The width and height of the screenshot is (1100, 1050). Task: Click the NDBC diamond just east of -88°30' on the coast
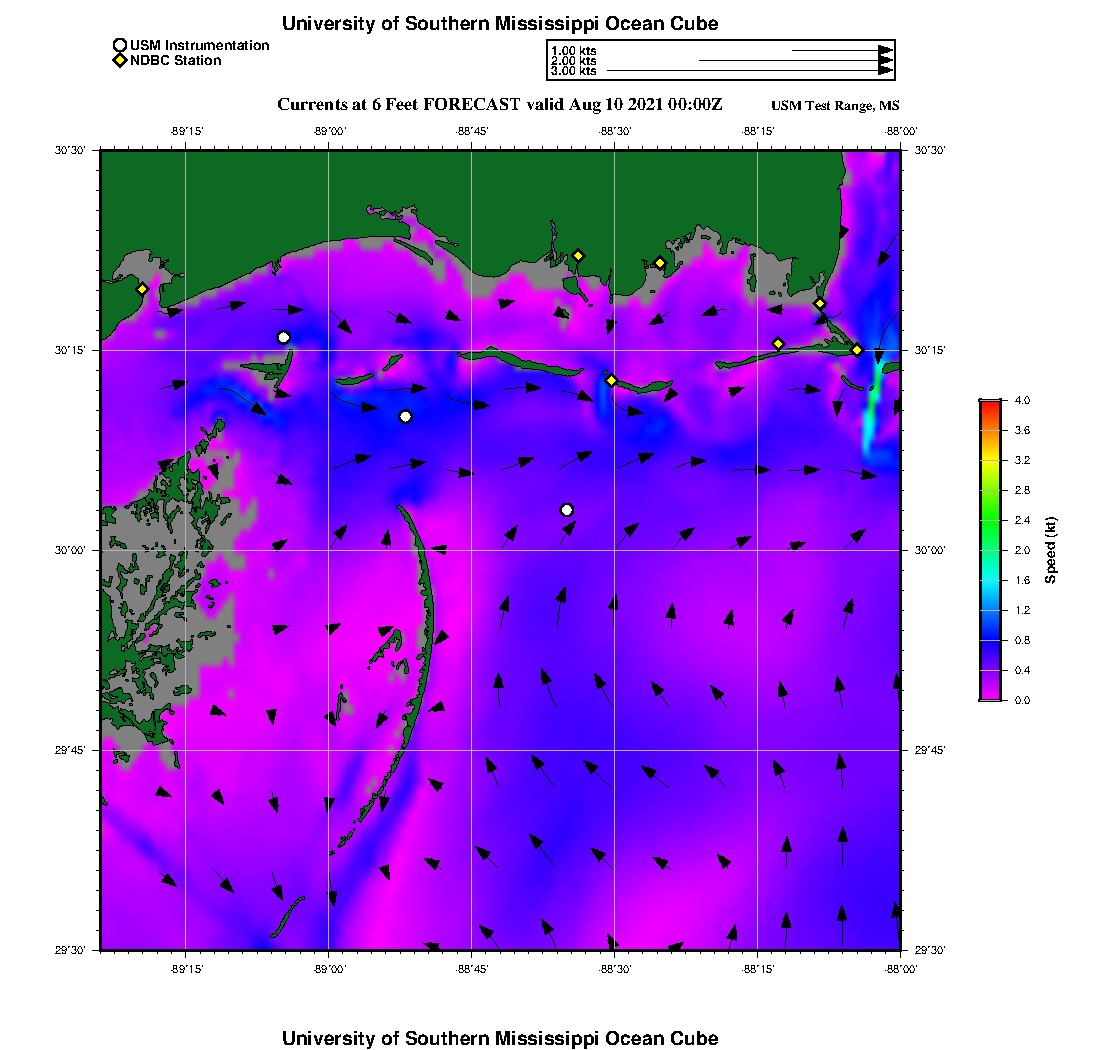tap(660, 263)
